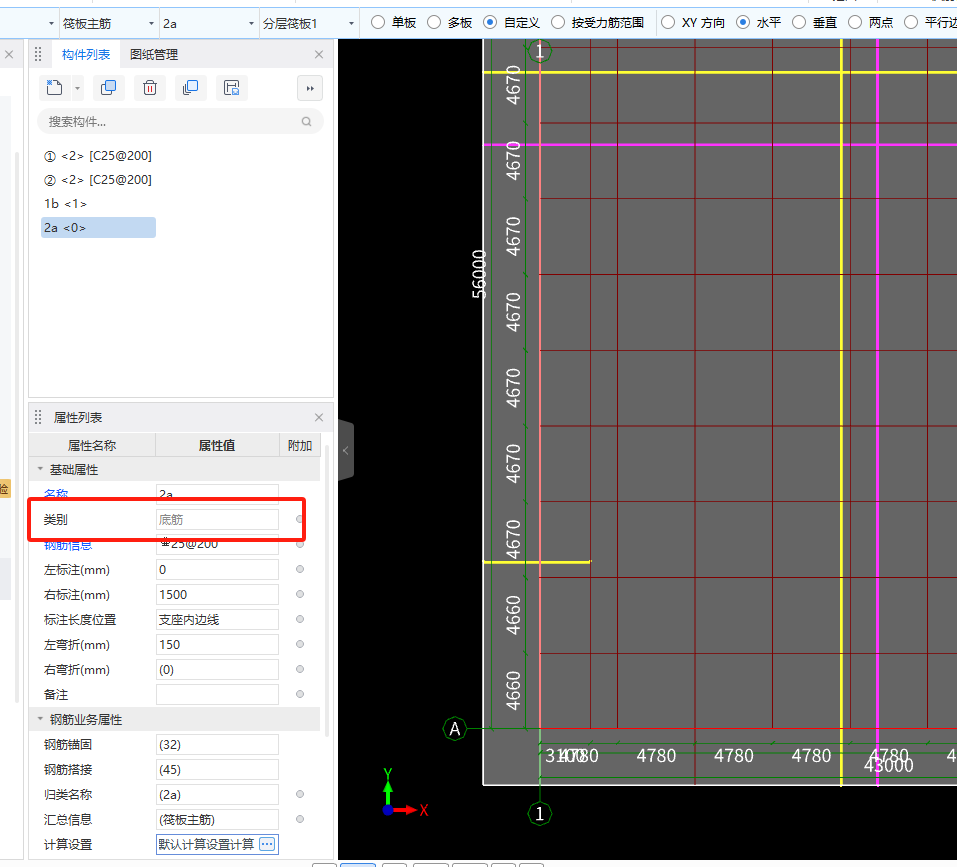Click the 属性值 column header
957x867 pixels.
pyautogui.click(x=217, y=445)
